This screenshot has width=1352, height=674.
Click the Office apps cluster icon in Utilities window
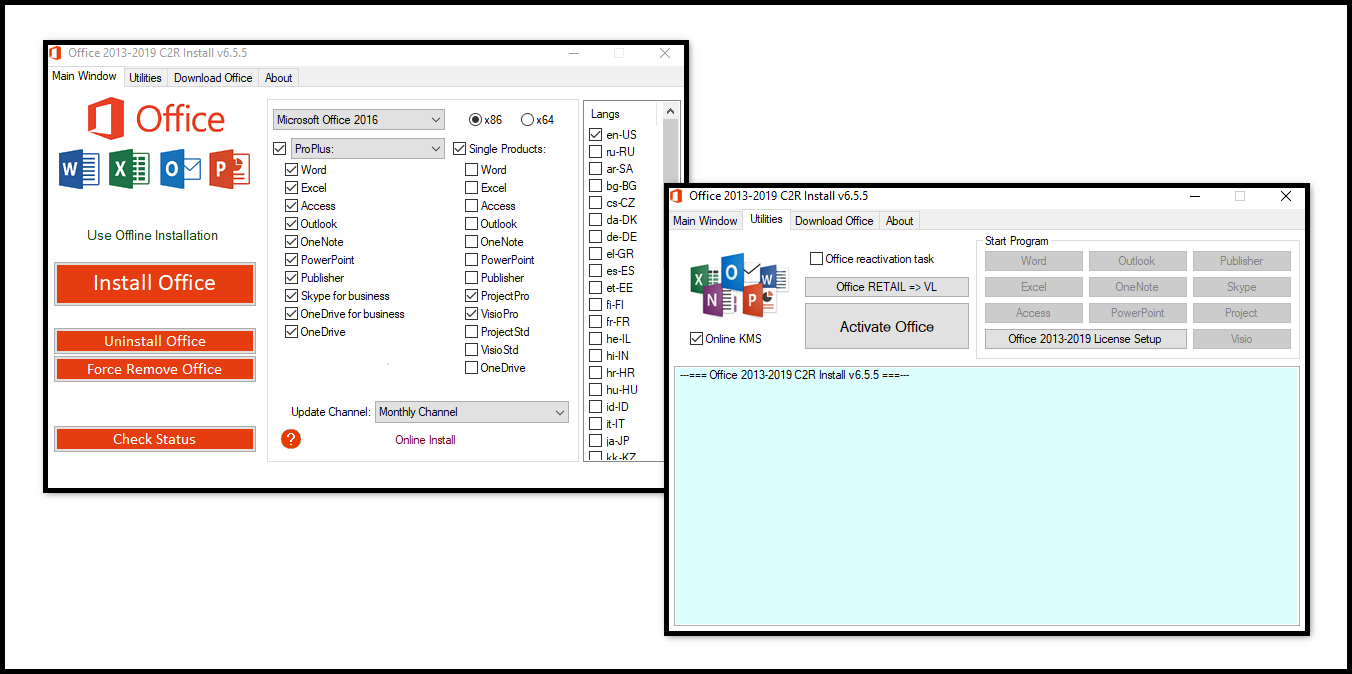pos(739,286)
